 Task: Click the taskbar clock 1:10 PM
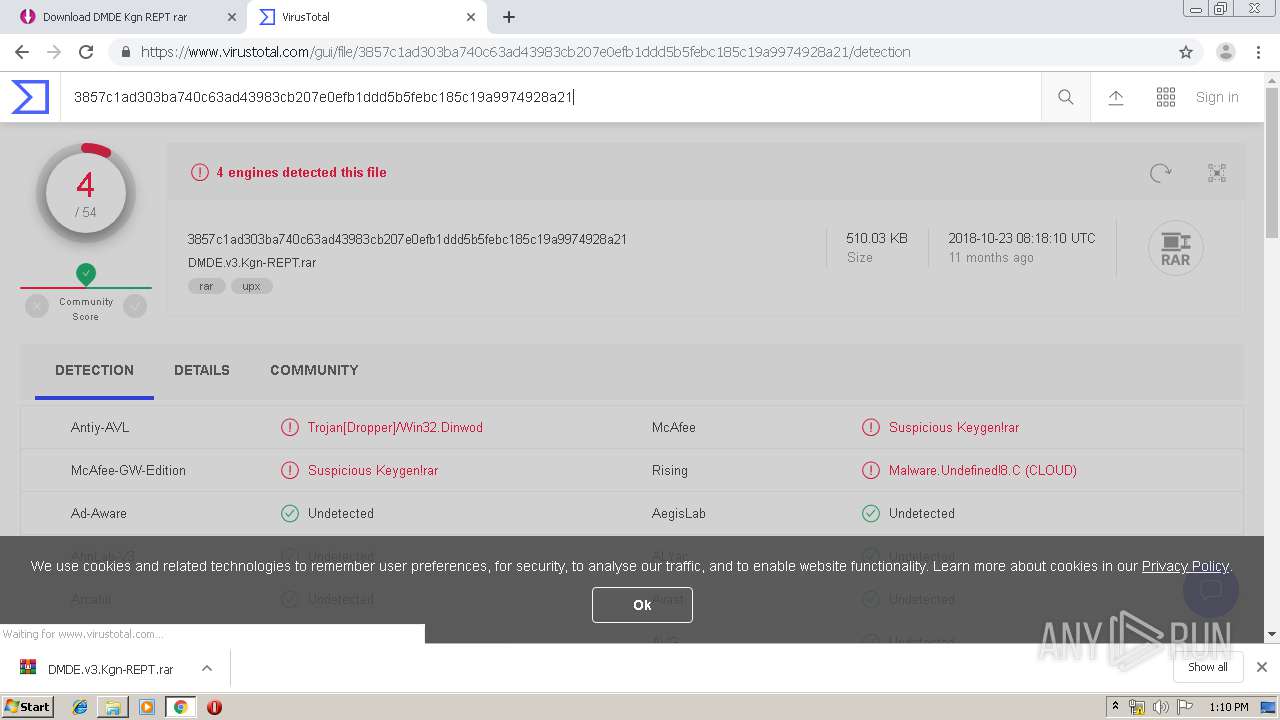pos(1229,707)
